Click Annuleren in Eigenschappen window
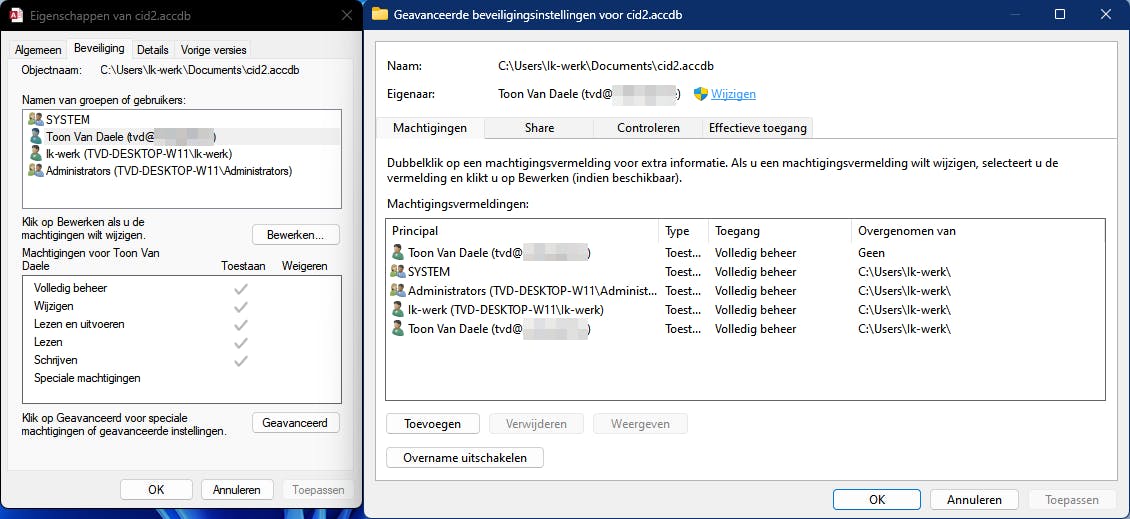 (237, 489)
